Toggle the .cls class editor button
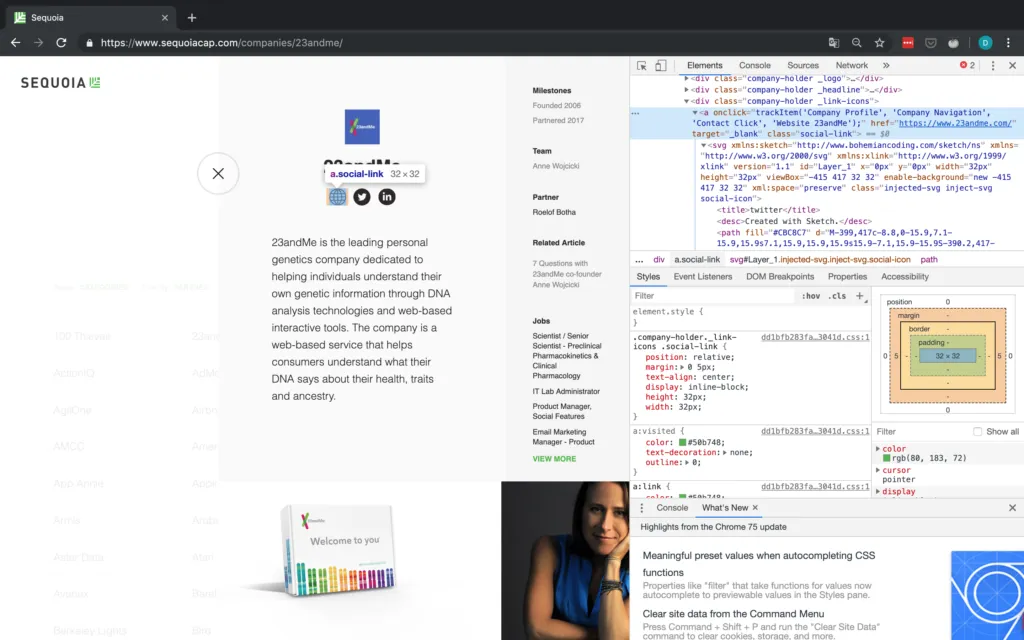 click(837, 296)
